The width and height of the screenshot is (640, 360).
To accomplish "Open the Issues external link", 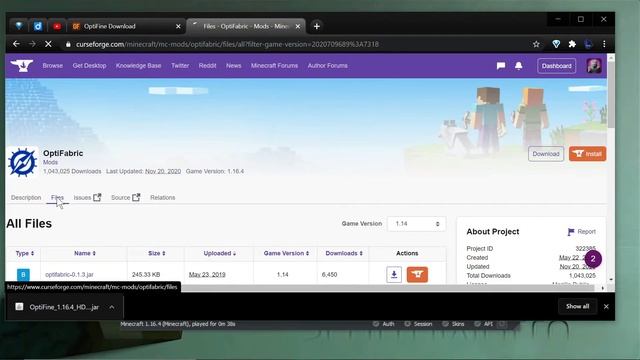I will click(x=87, y=198).
